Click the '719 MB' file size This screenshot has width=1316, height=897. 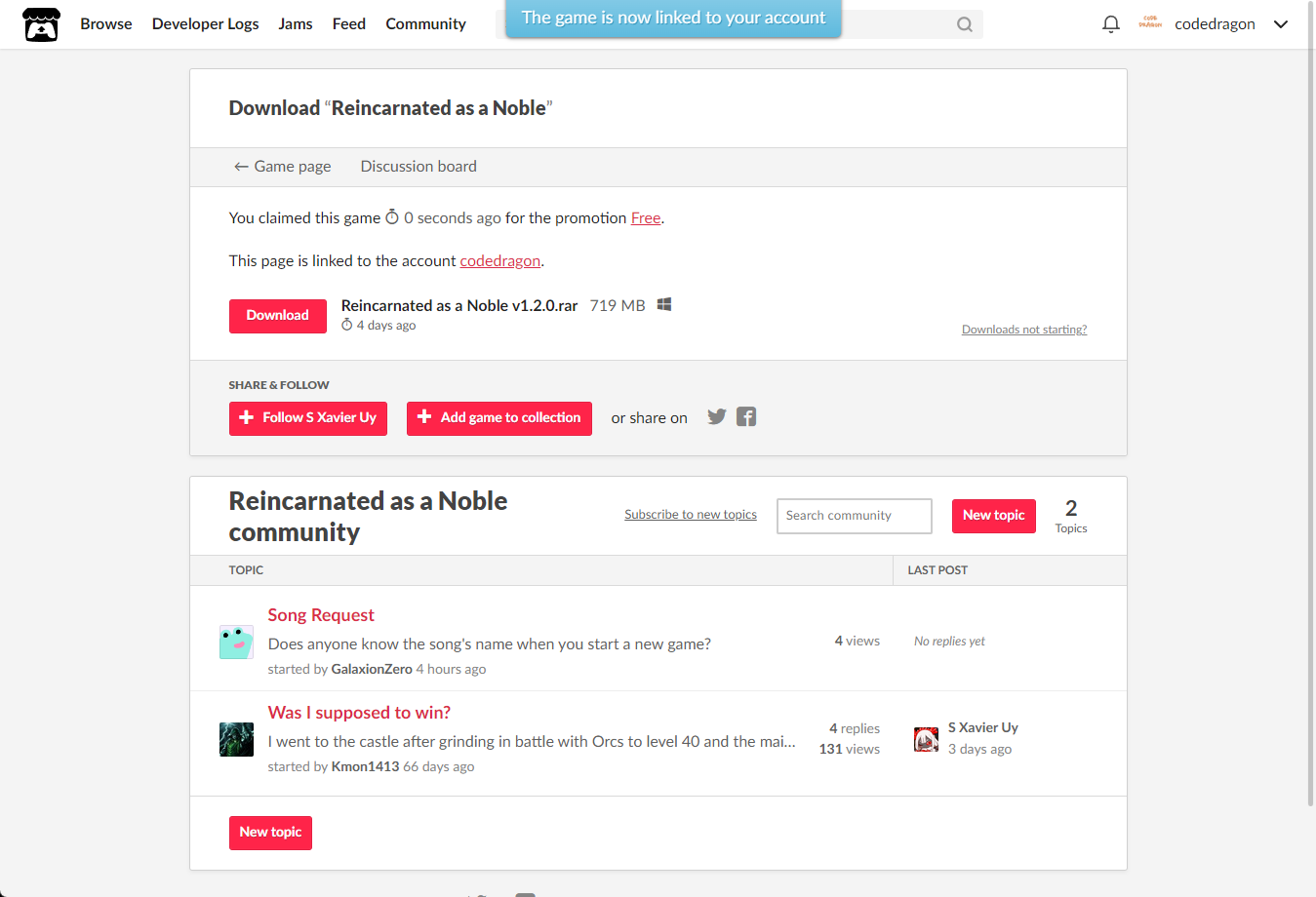[618, 306]
